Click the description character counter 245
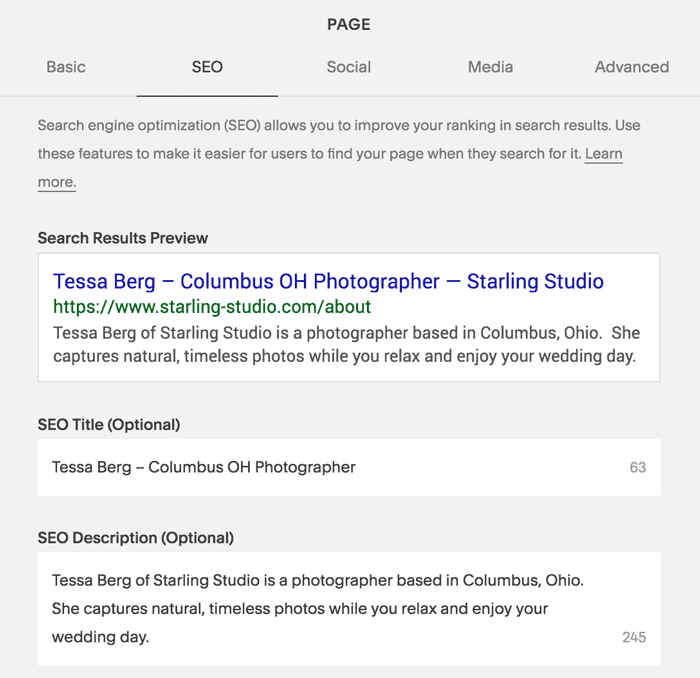Image resolution: width=700 pixels, height=678 pixels. [634, 637]
